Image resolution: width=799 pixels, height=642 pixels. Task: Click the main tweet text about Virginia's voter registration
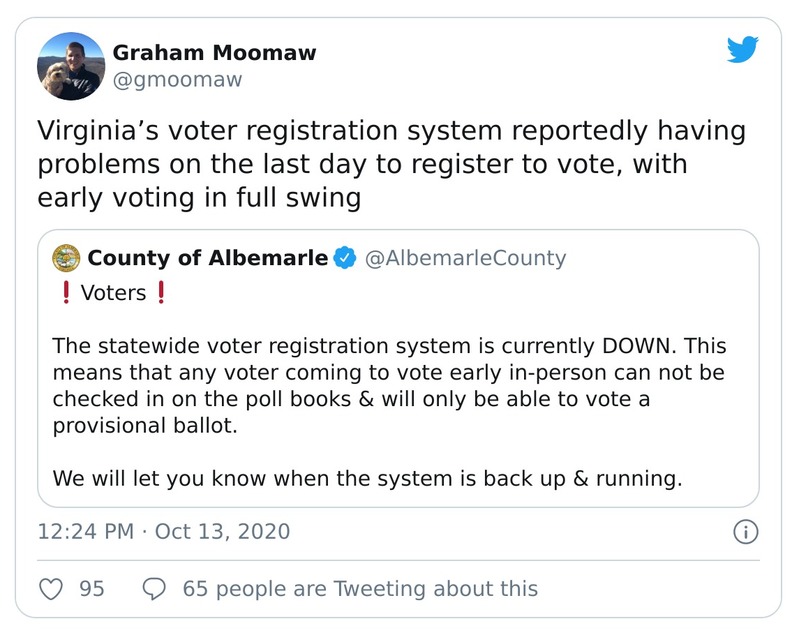click(x=390, y=164)
